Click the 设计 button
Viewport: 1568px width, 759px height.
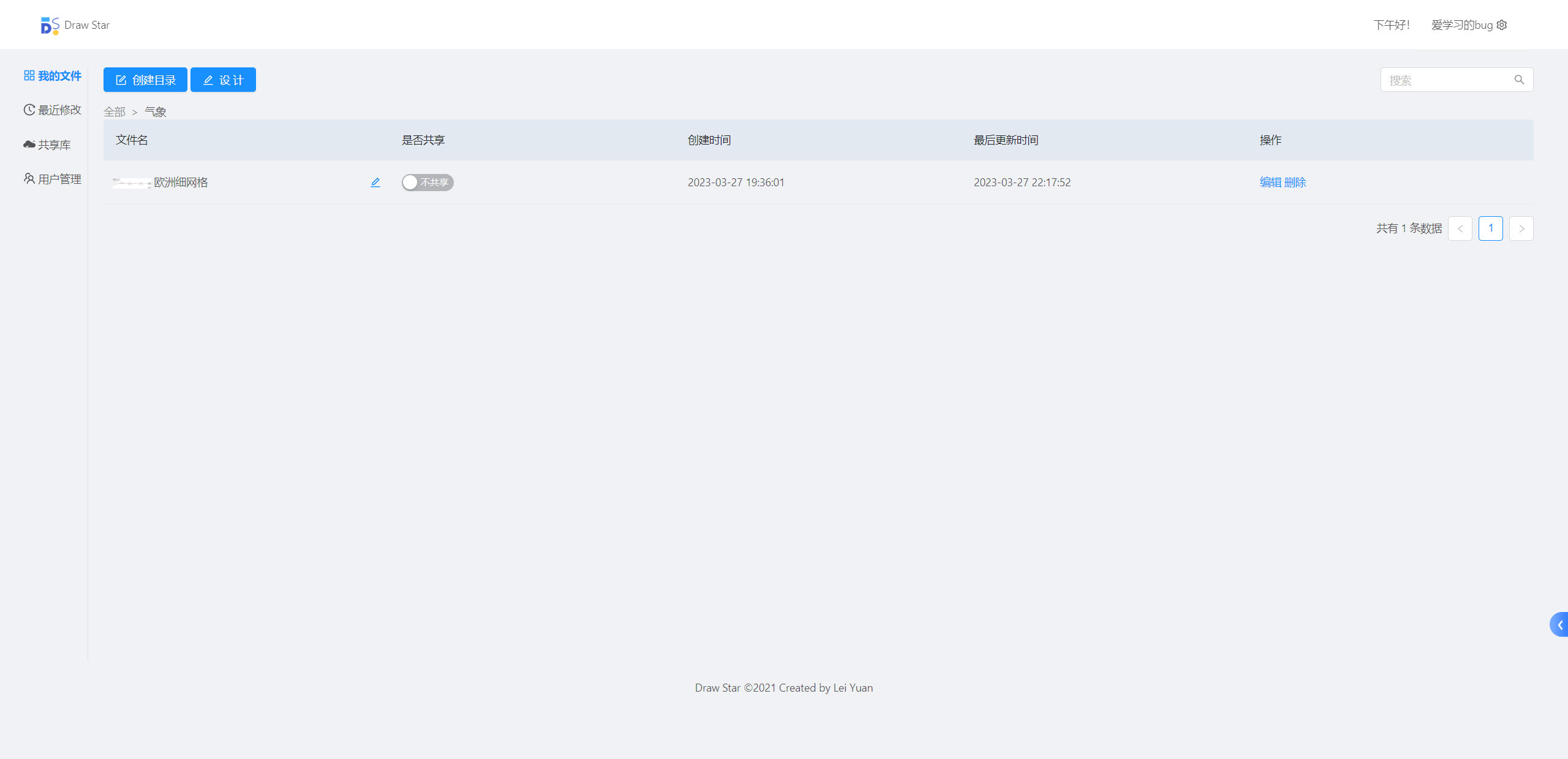[223, 80]
